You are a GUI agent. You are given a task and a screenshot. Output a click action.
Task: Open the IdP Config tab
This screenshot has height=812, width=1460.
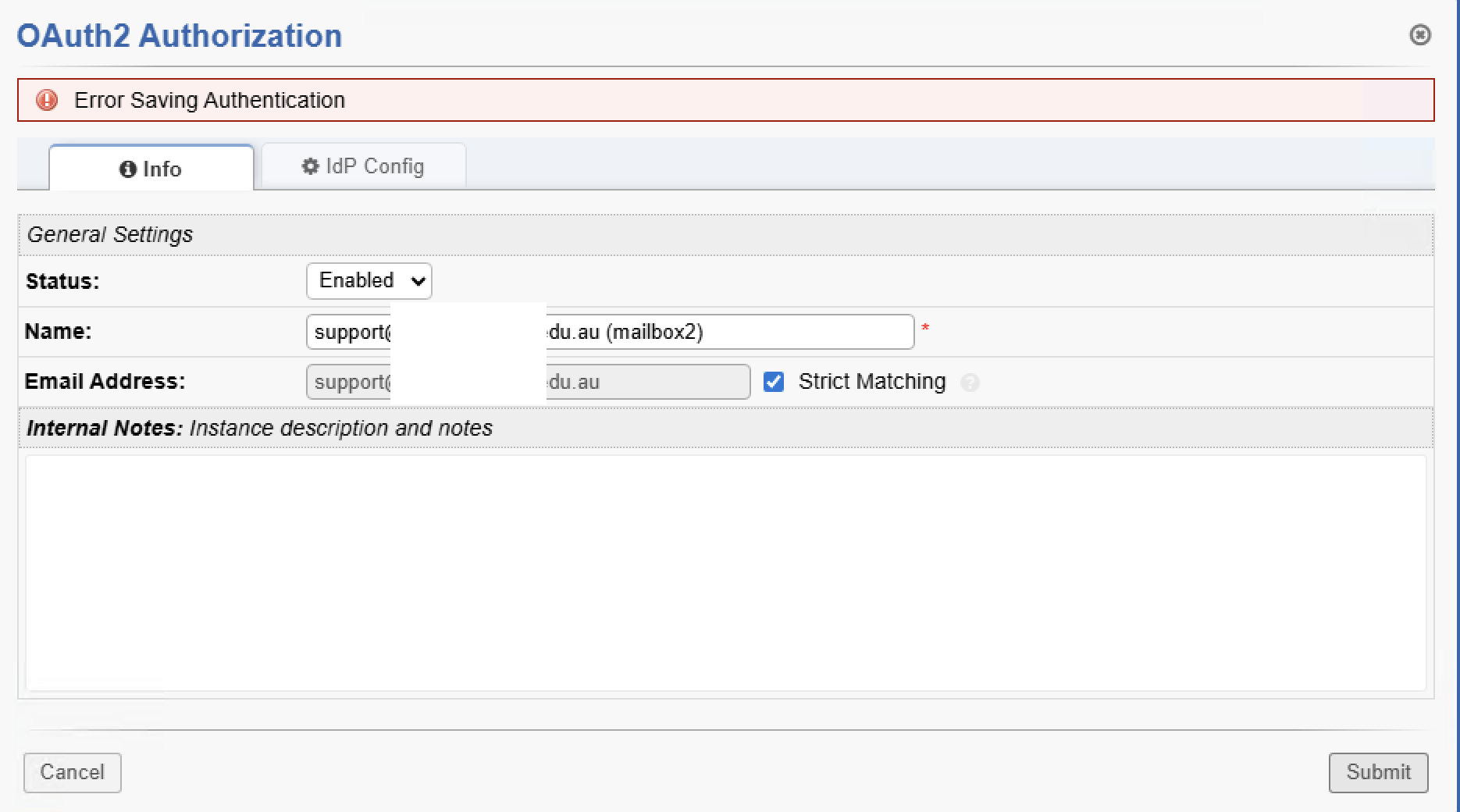tap(364, 166)
